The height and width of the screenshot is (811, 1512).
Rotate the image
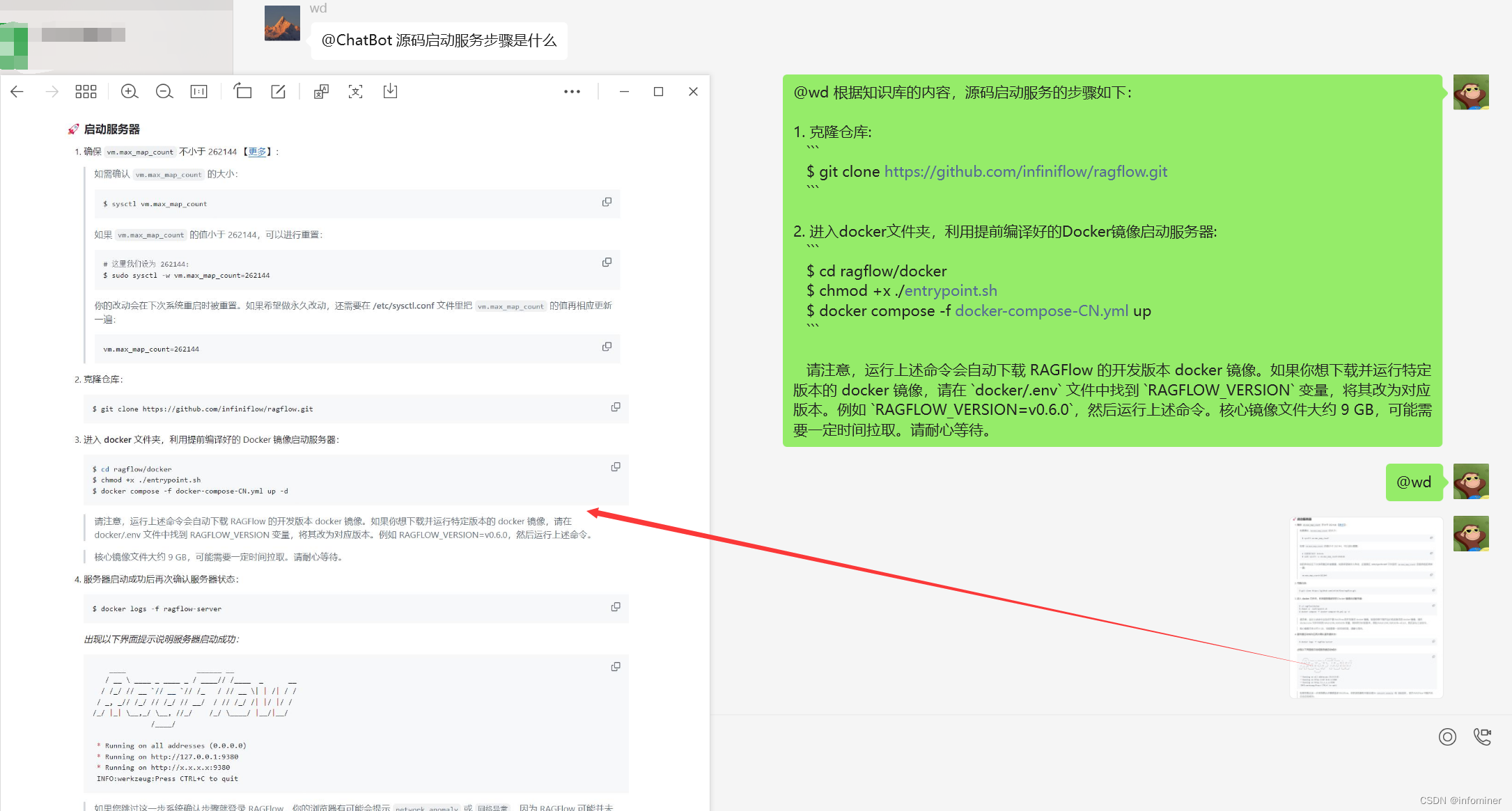point(242,91)
